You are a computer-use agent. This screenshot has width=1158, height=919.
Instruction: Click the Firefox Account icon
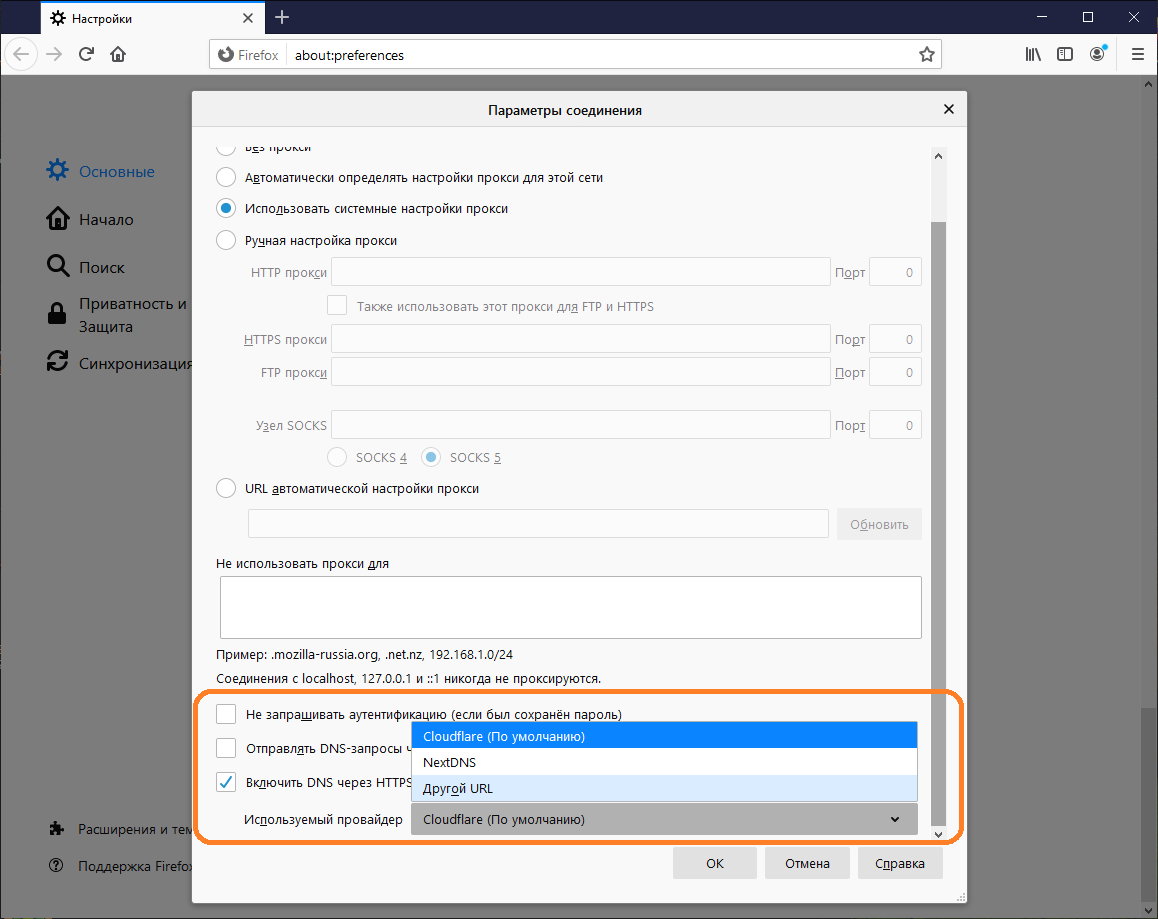[1097, 54]
